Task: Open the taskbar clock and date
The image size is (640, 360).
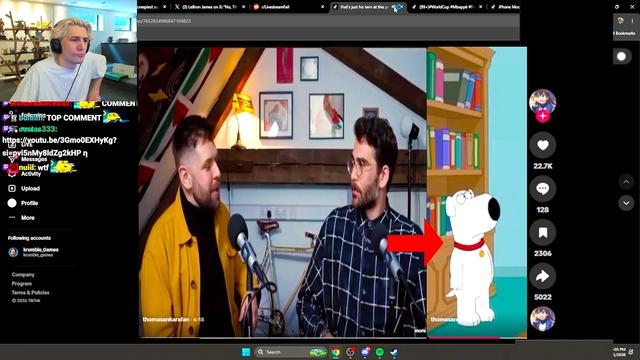Action: click(619, 352)
